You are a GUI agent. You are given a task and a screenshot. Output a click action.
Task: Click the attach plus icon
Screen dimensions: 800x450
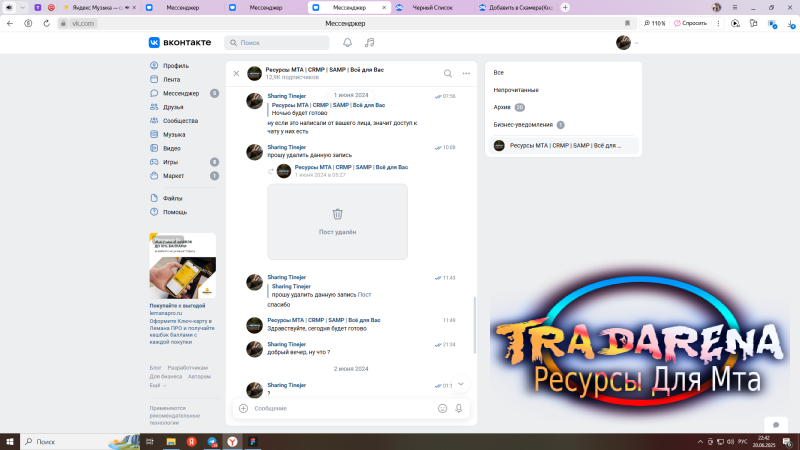pyautogui.click(x=243, y=408)
